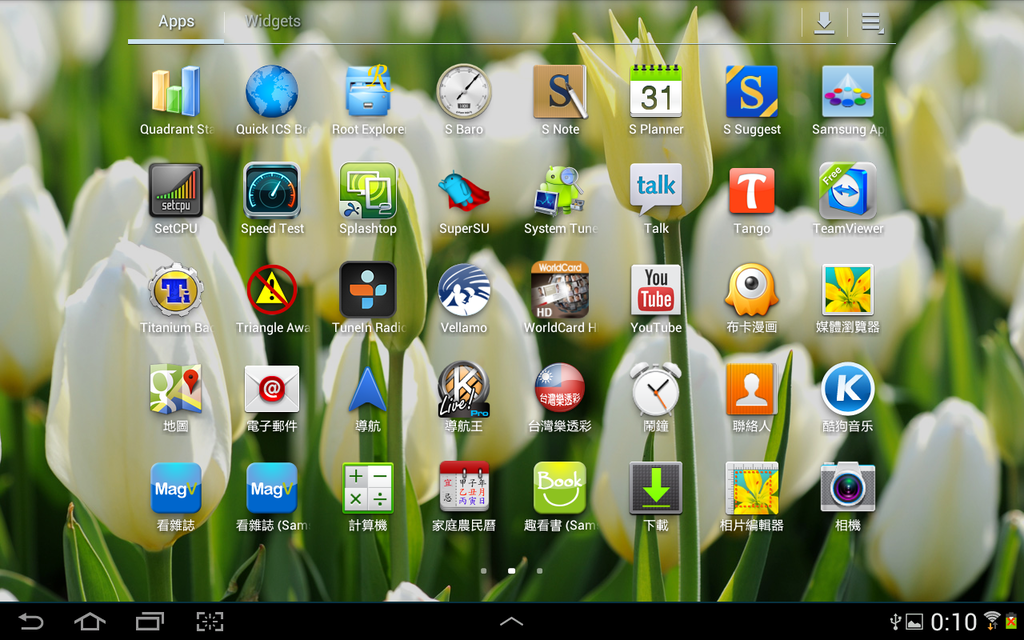Image resolution: width=1024 pixels, height=640 pixels.
Task: Open 導航 navigation arrow app
Action: (x=368, y=389)
